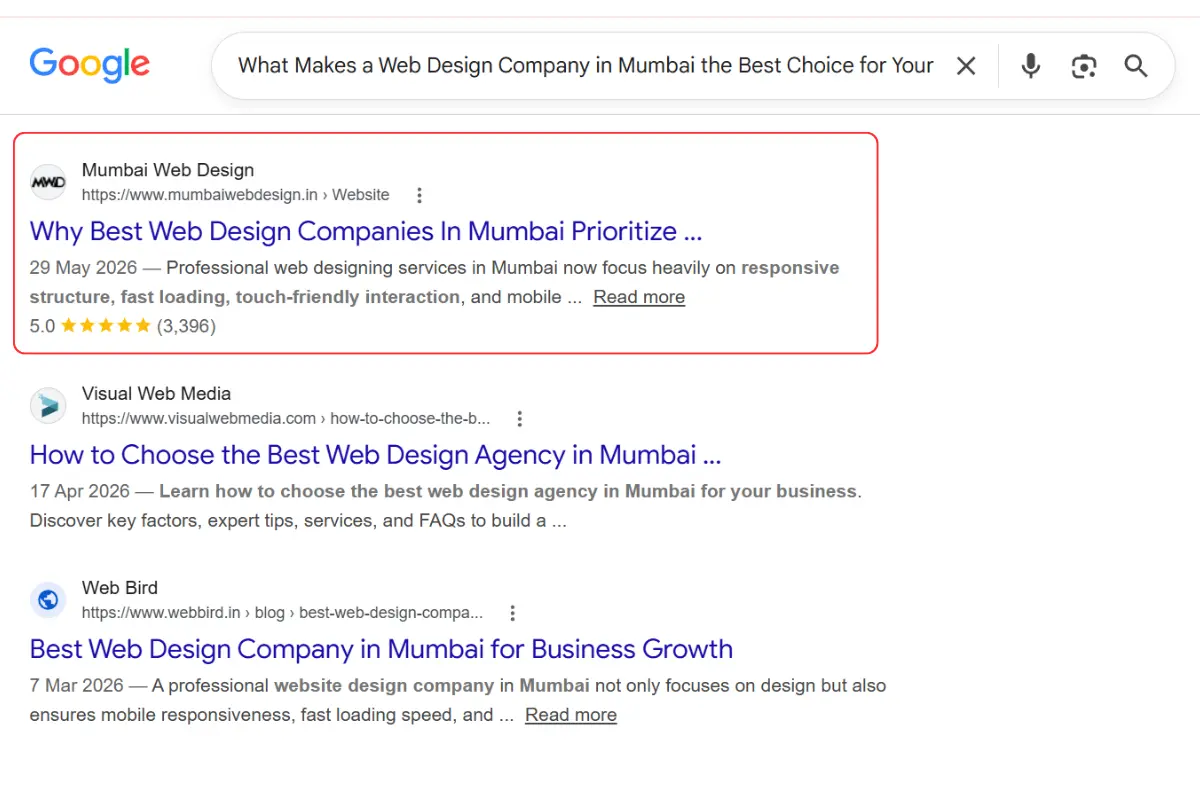Screen dimensions: 1200x800
Task: Click the Google logo
Action: tap(90, 66)
